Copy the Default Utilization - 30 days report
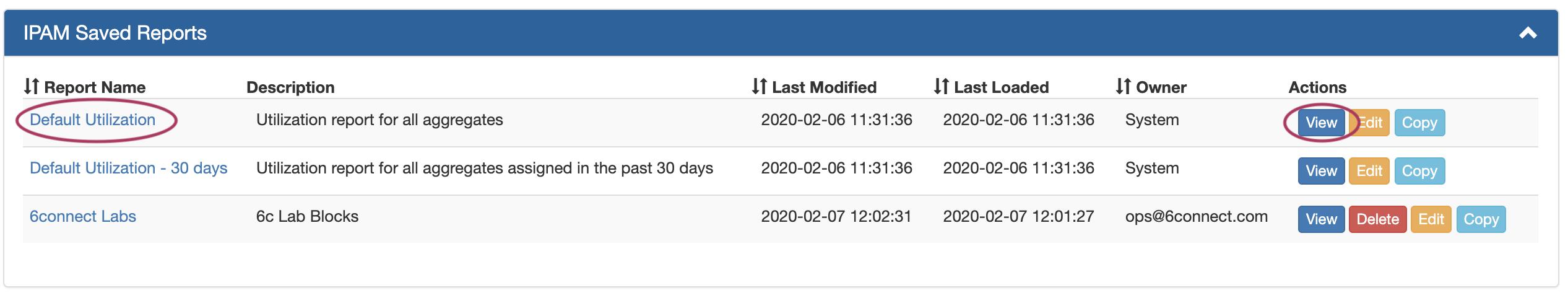This screenshot has width=1568, height=298. click(x=1419, y=171)
